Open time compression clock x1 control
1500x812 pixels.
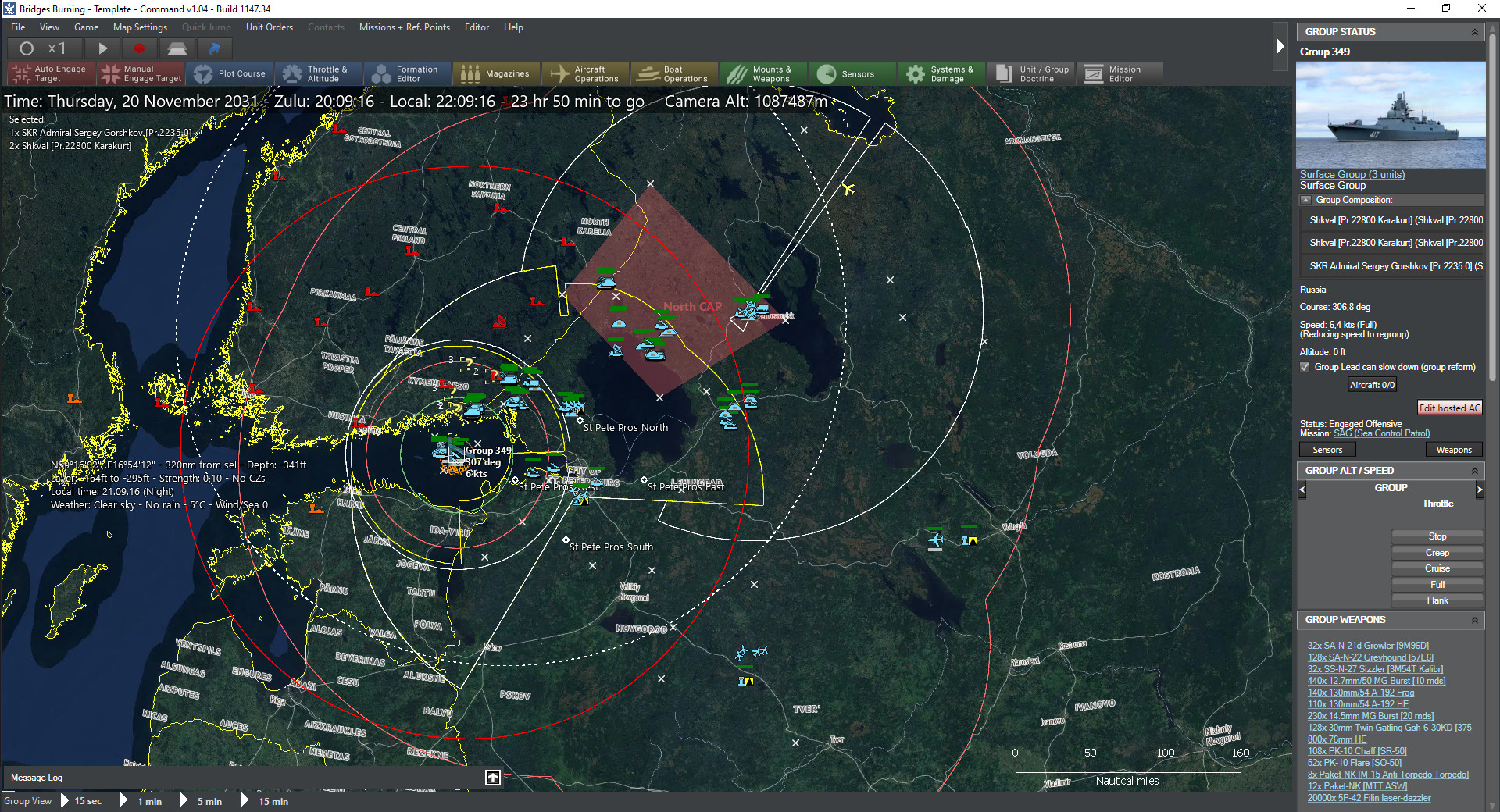click(43, 48)
